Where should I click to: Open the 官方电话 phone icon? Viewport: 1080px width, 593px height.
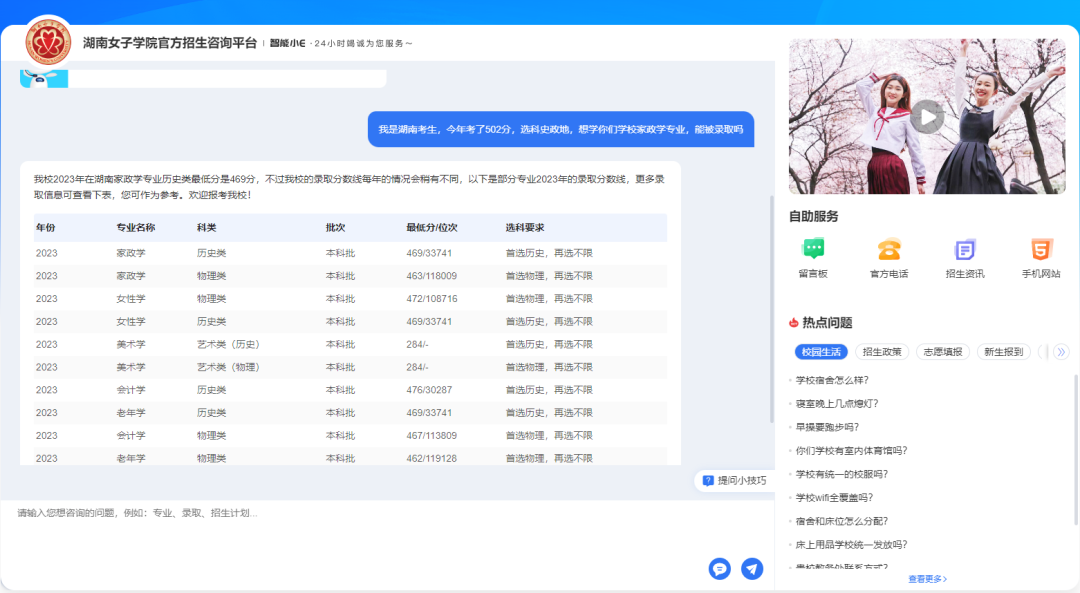(x=889, y=250)
